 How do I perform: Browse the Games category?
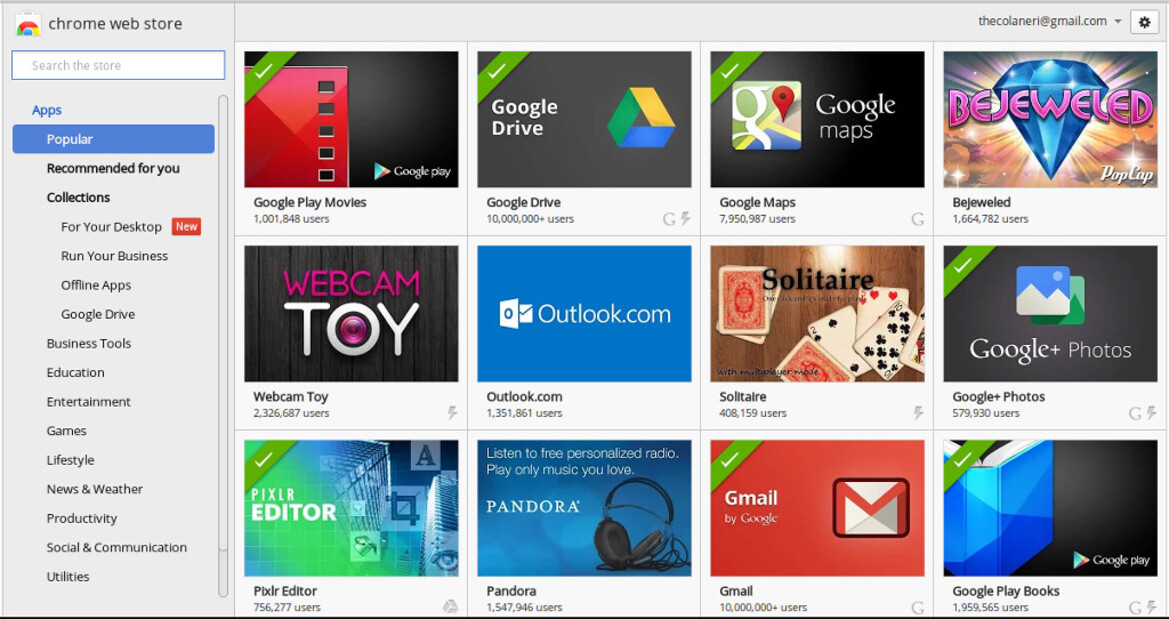tap(66, 430)
